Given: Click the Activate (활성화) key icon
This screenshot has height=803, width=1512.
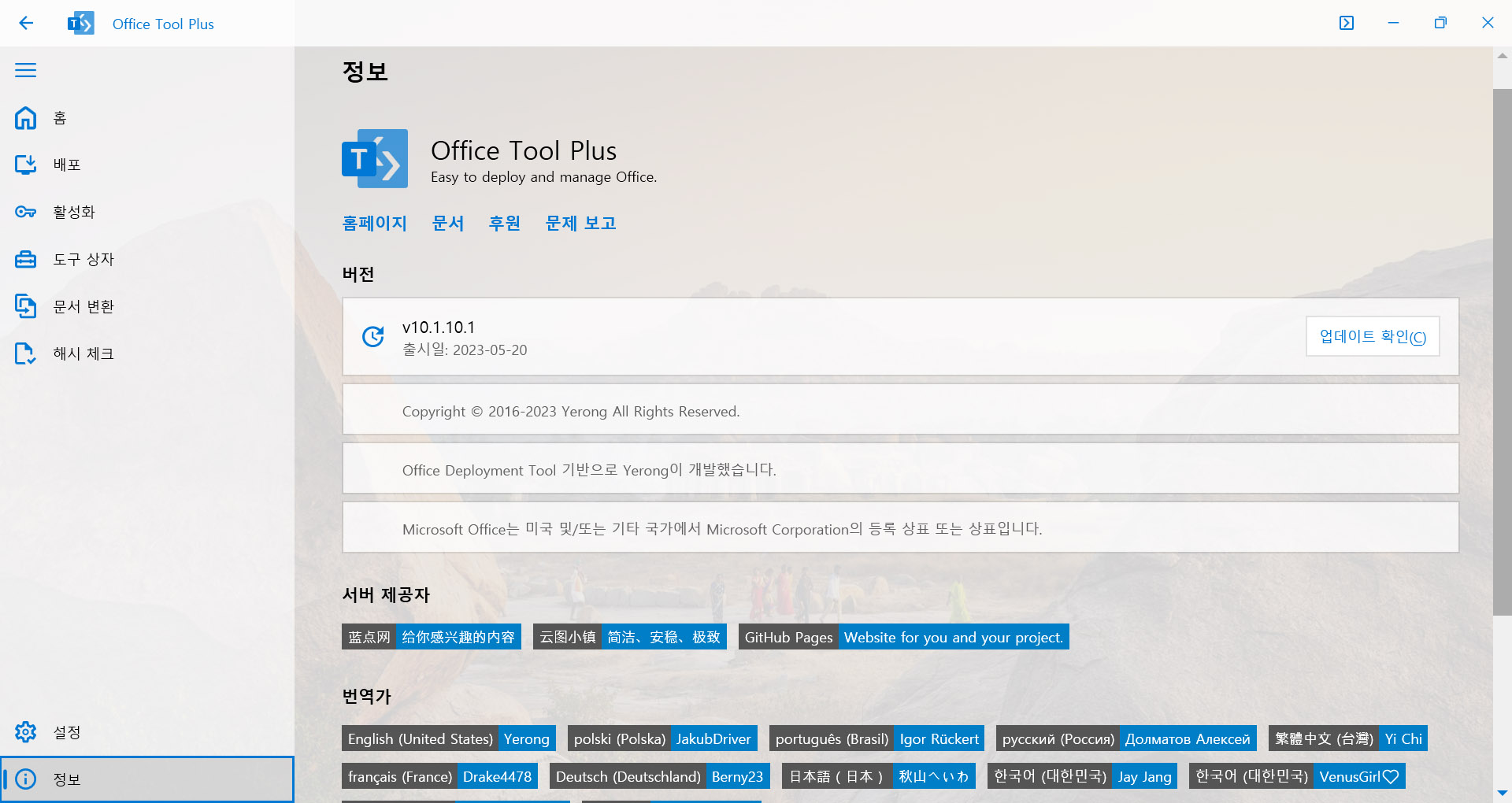Looking at the screenshot, I should pos(26,212).
